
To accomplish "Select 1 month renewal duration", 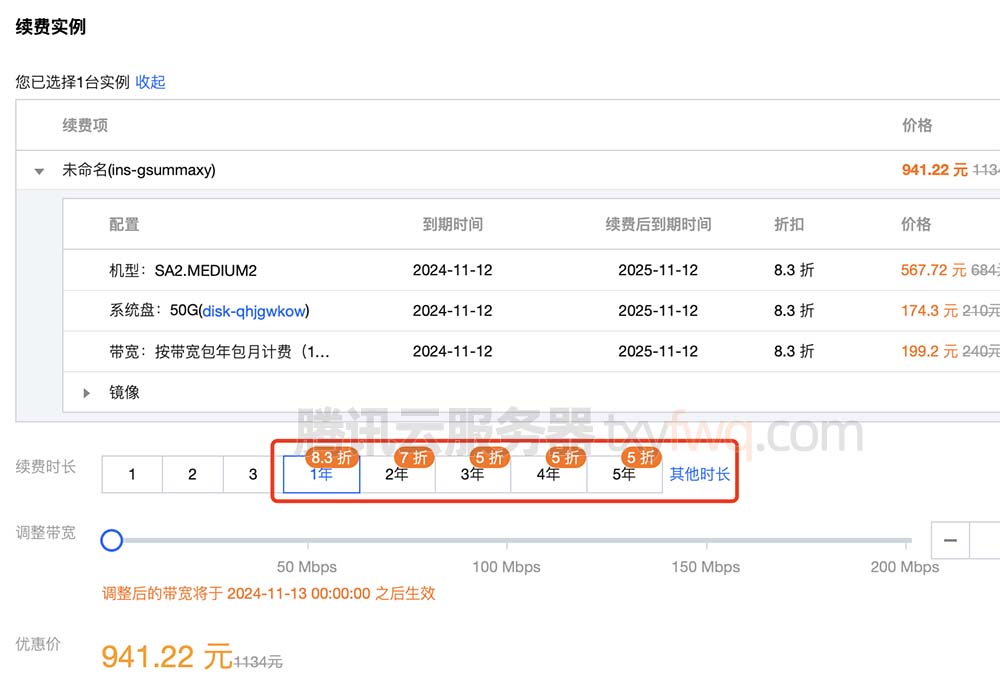I will (x=132, y=474).
